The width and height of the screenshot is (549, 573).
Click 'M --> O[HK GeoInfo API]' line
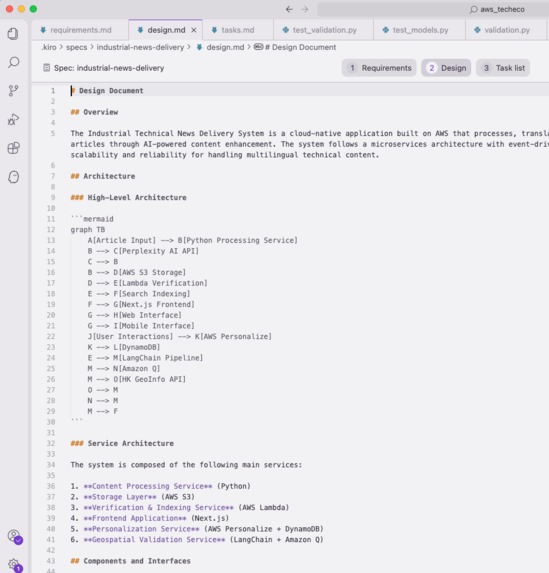[x=137, y=379]
